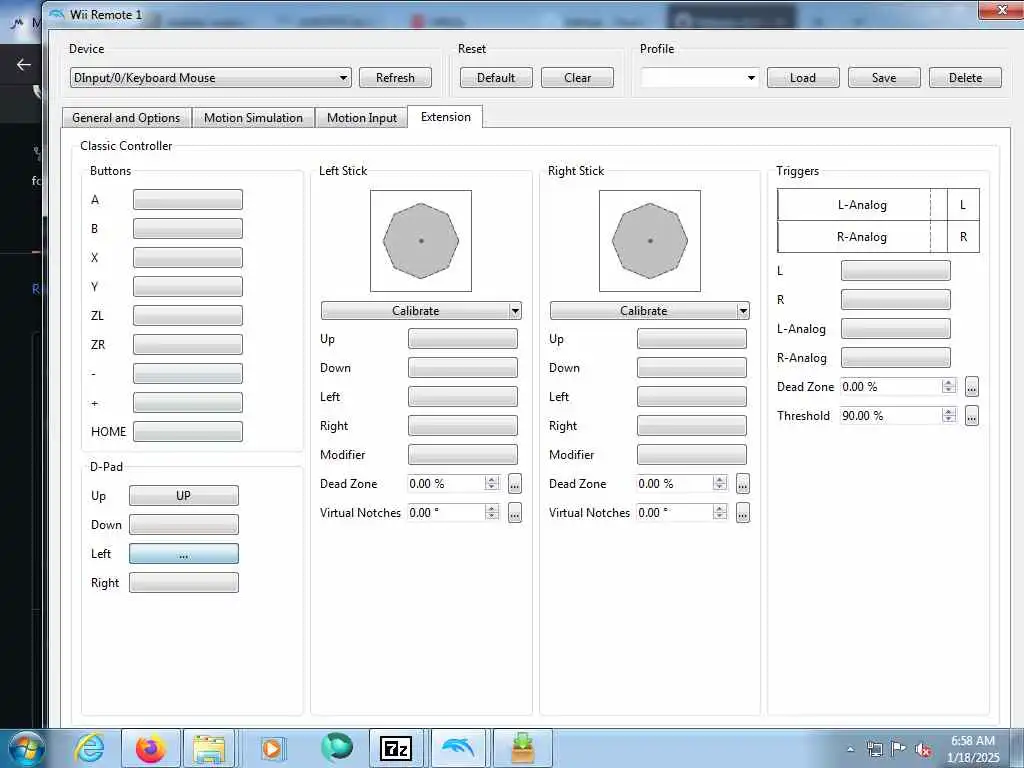Adjust Right Stick Dead Zone spinner arrows

pyautogui.click(x=720, y=483)
